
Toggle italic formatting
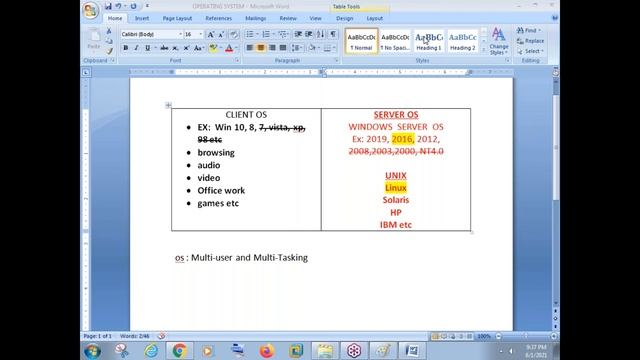(136, 48)
